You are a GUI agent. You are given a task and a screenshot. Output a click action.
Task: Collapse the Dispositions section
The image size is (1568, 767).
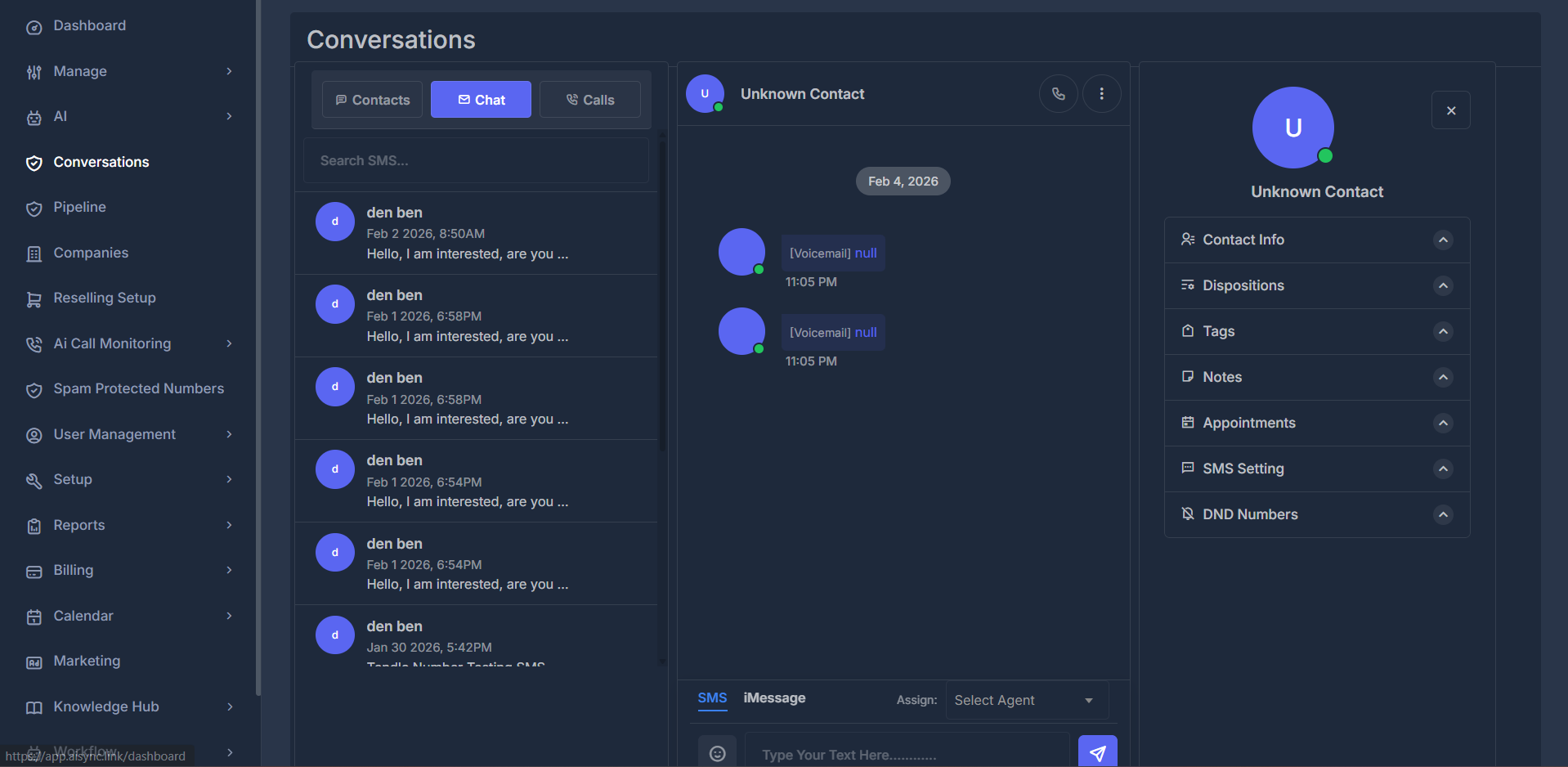pyautogui.click(x=1442, y=285)
